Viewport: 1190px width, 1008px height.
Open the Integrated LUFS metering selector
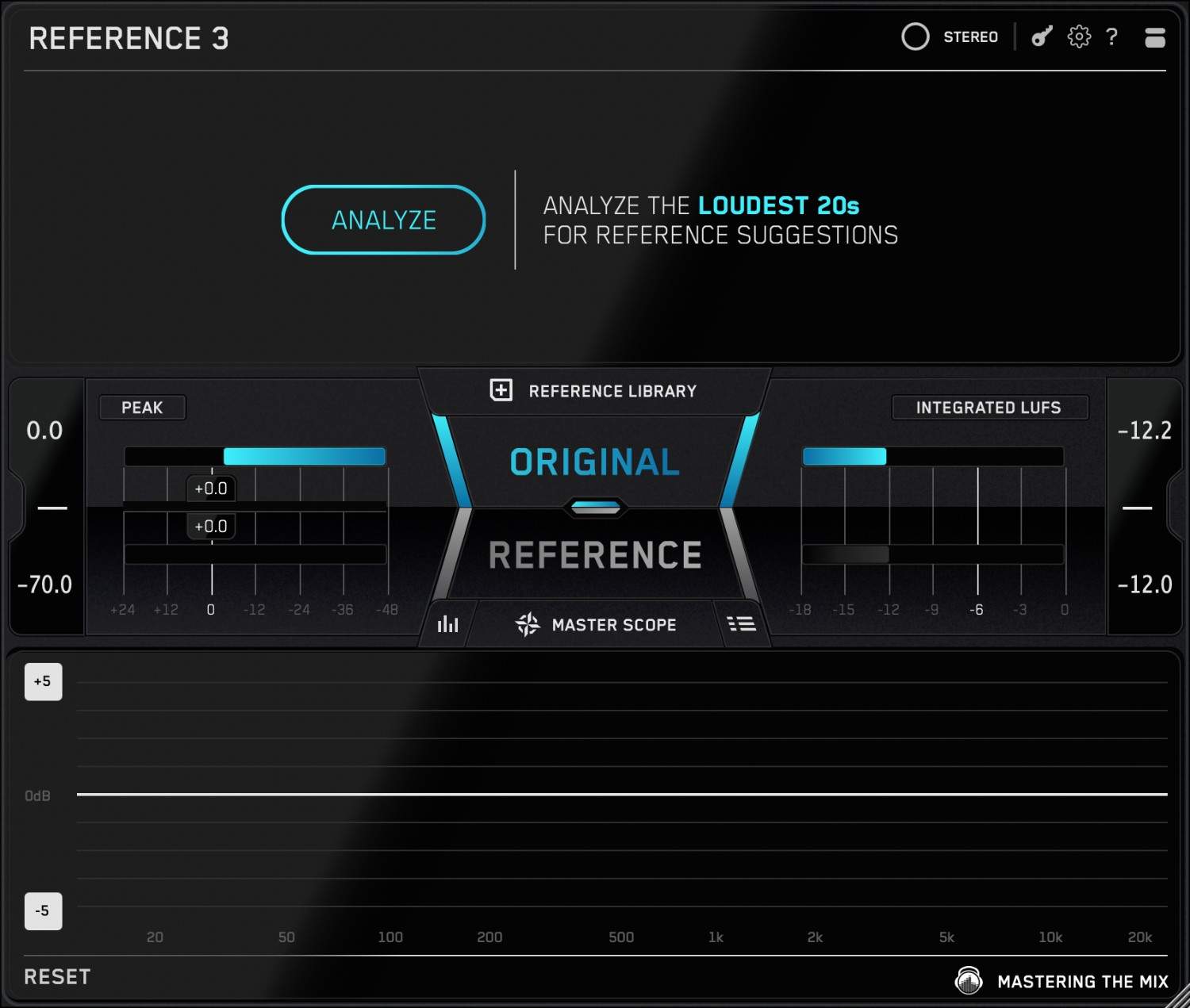[x=989, y=407]
